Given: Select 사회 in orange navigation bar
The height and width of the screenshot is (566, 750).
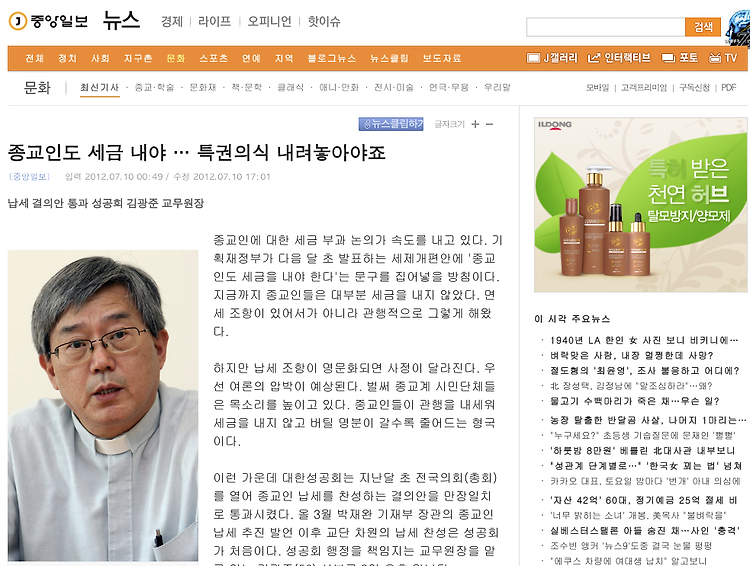Looking at the screenshot, I should coord(100,58).
